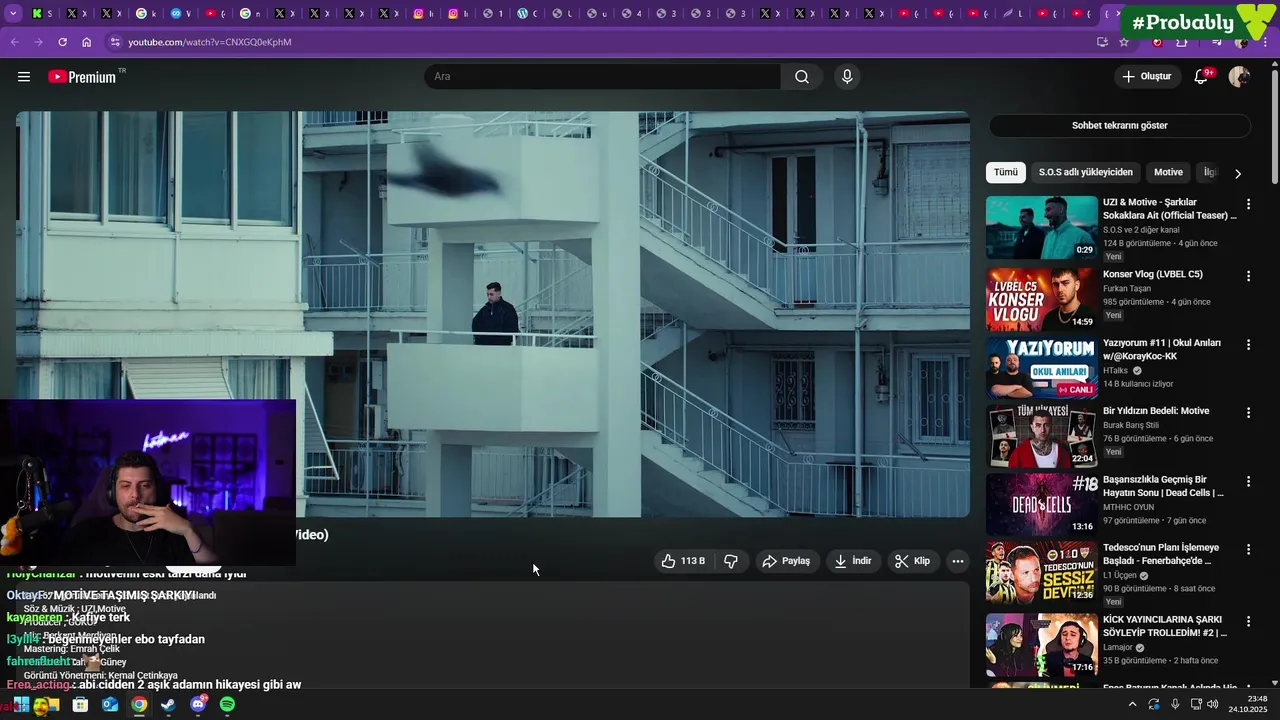Image resolution: width=1280 pixels, height=720 pixels.
Task: Click the Oluştur create button
Action: coord(1147,77)
